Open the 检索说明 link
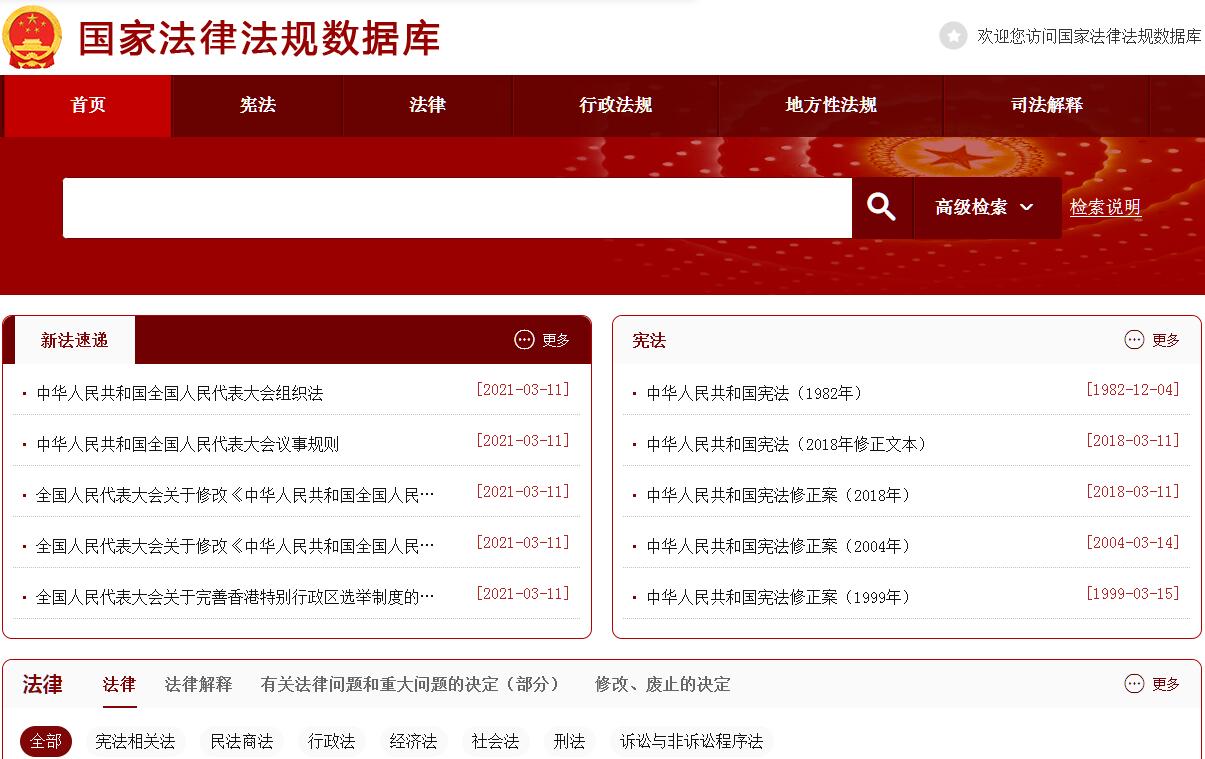This screenshot has height=759, width=1205. click(x=1105, y=207)
